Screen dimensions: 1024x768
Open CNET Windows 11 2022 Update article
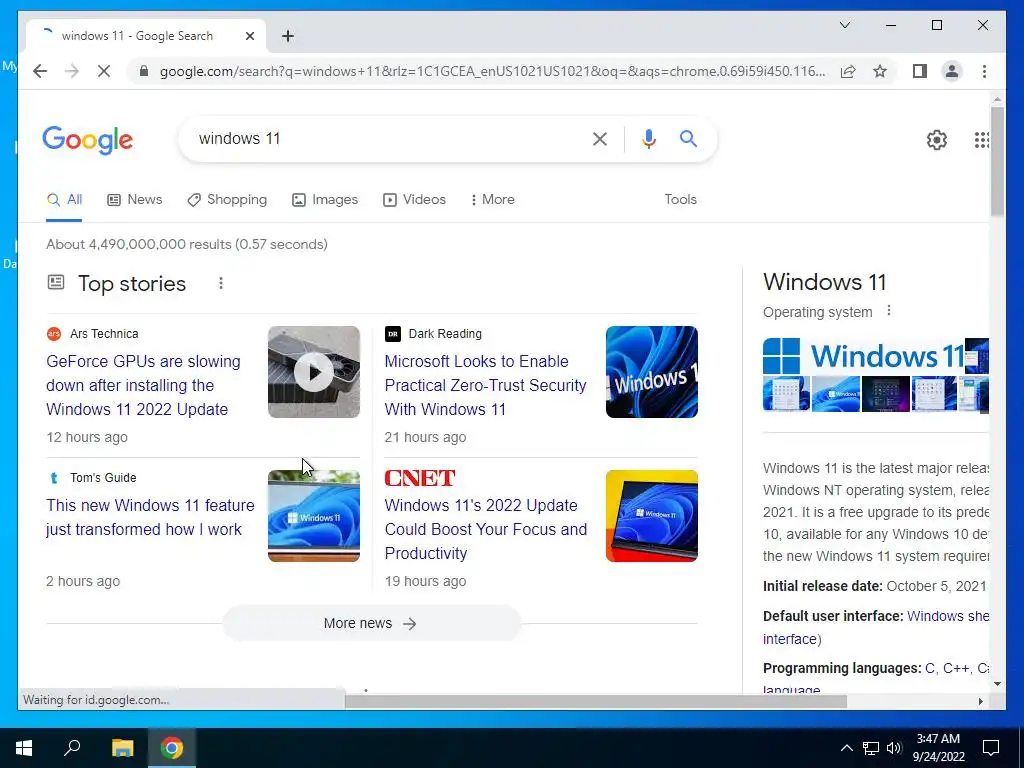point(486,529)
